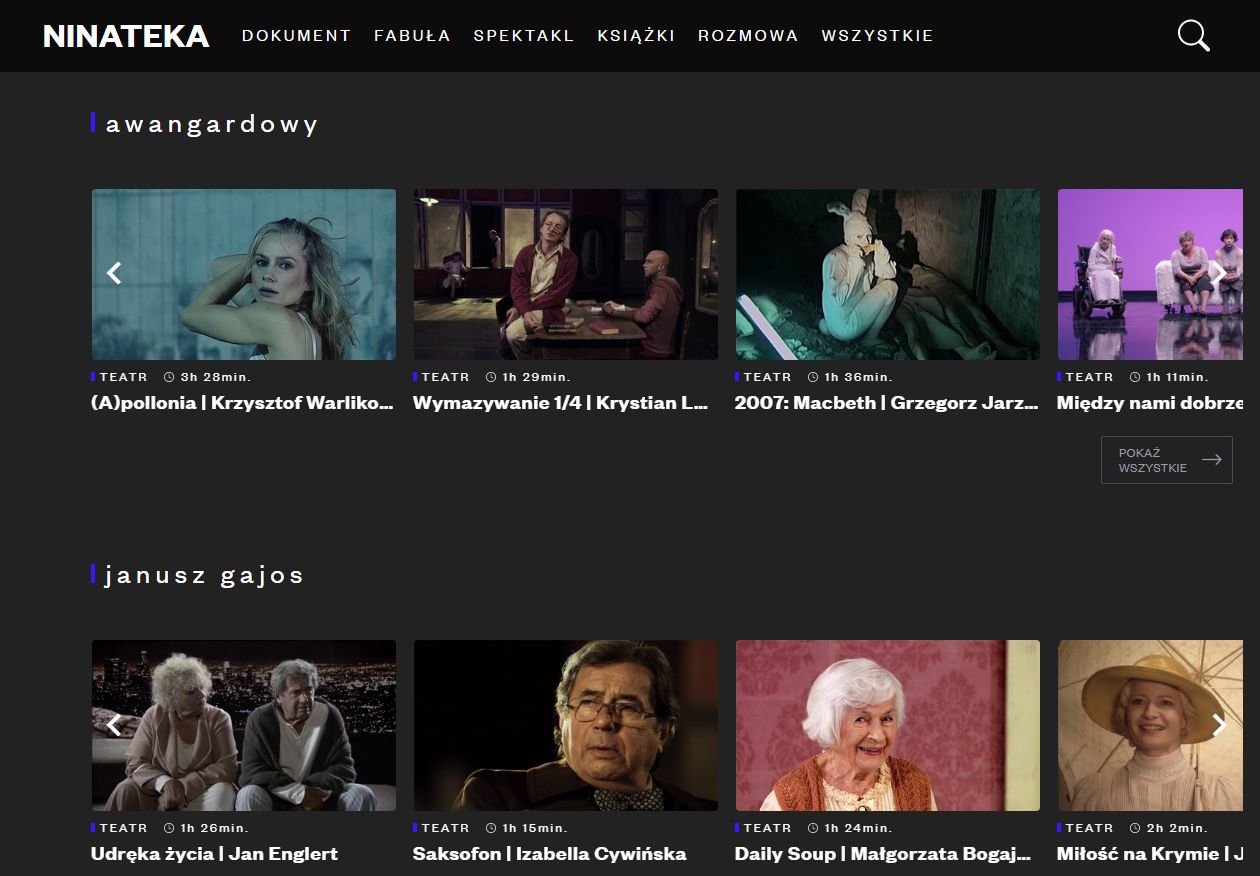Click the 1h 15min. duration text
This screenshot has width=1260, height=876.
click(534, 828)
